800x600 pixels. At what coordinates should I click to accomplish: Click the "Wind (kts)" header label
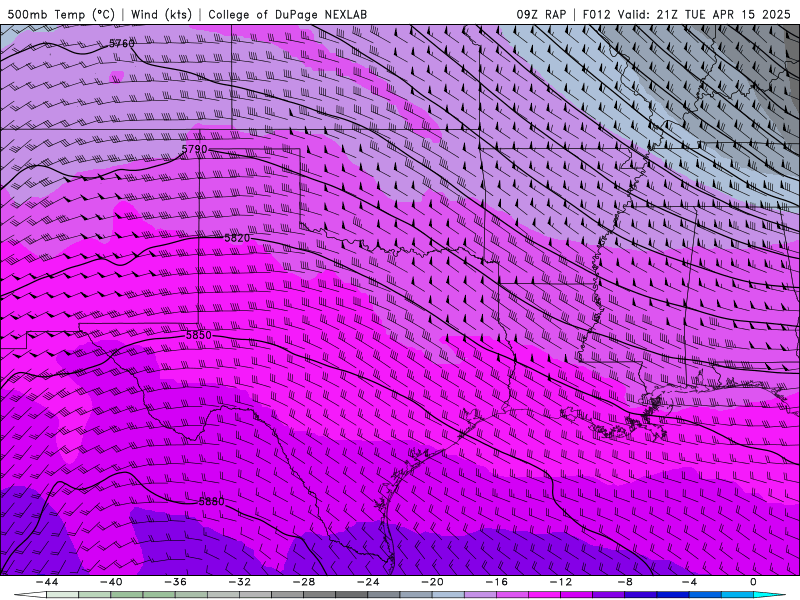(x=161, y=14)
